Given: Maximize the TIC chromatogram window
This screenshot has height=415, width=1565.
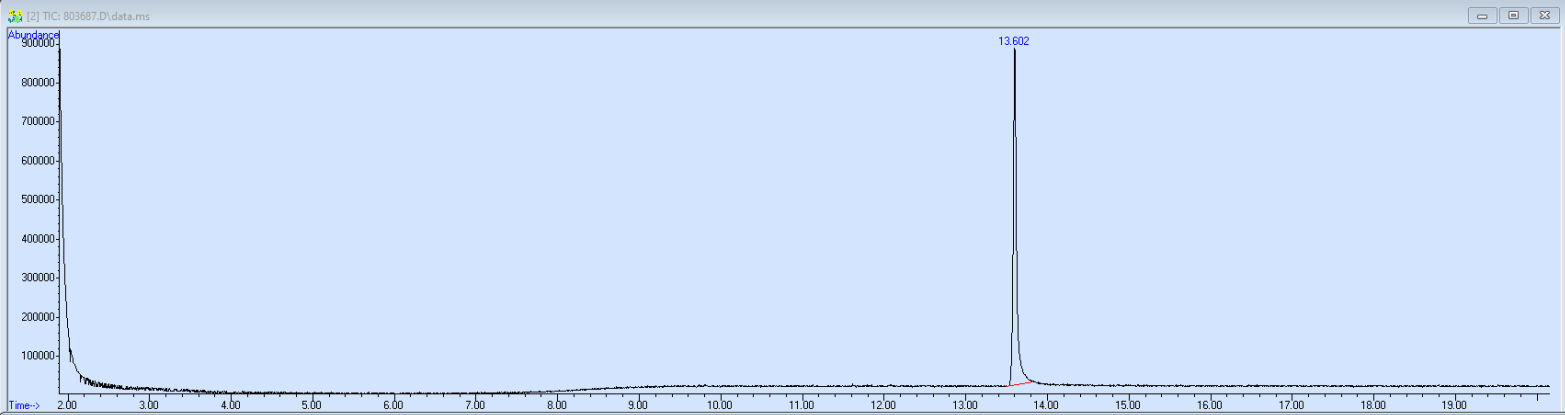Looking at the screenshot, I should coord(1514,15).
